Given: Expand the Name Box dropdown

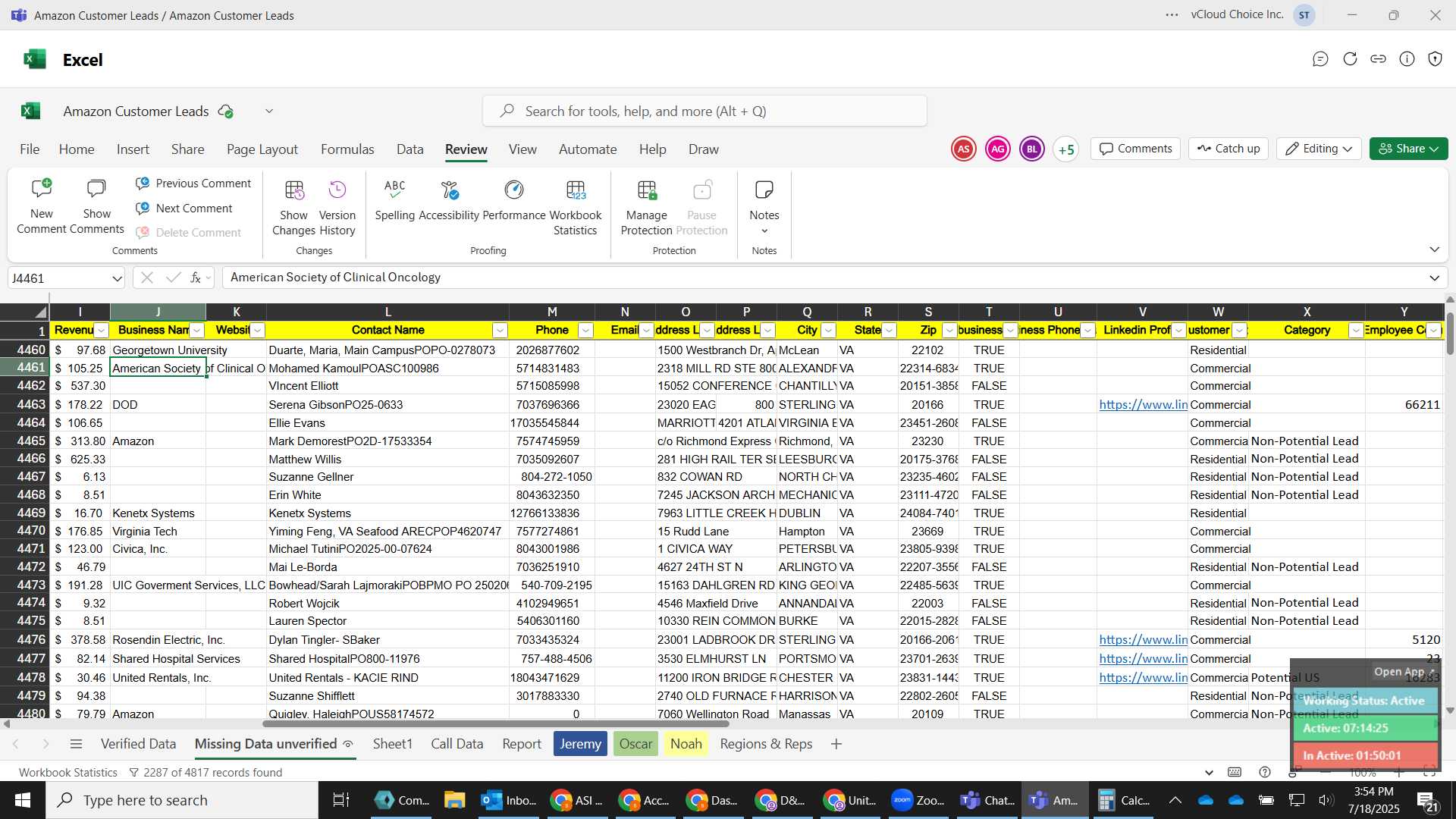Looking at the screenshot, I should coord(117,278).
